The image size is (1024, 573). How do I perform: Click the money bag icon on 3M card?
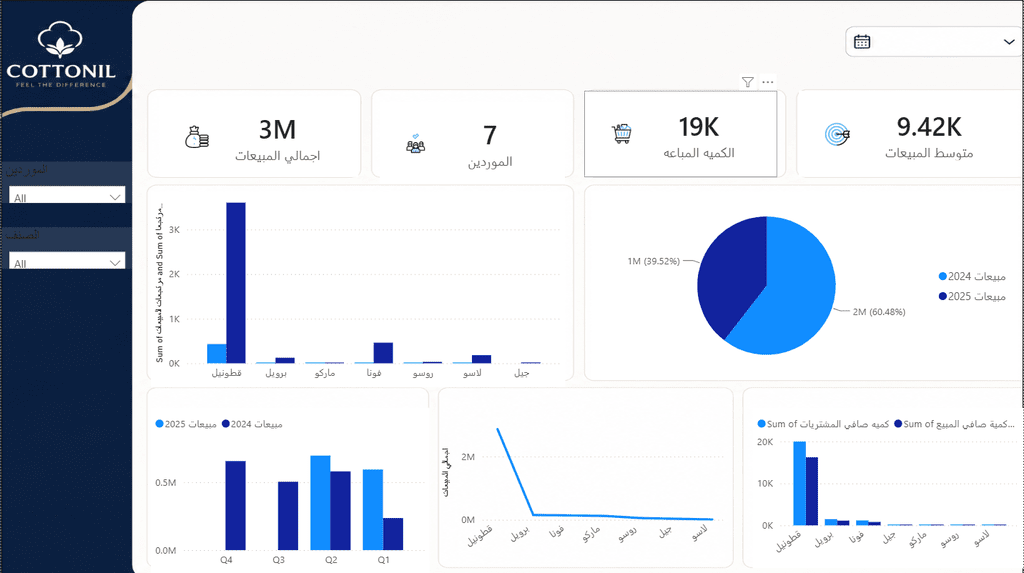(197, 137)
